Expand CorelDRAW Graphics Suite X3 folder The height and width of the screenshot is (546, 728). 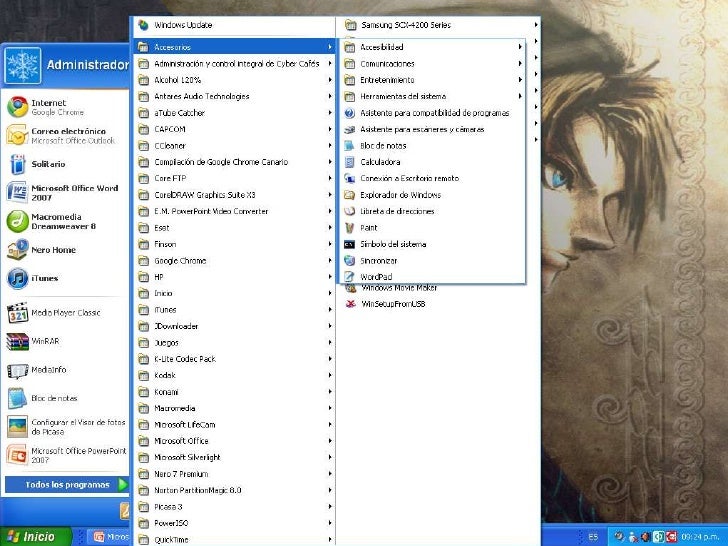[x=234, y=195]
